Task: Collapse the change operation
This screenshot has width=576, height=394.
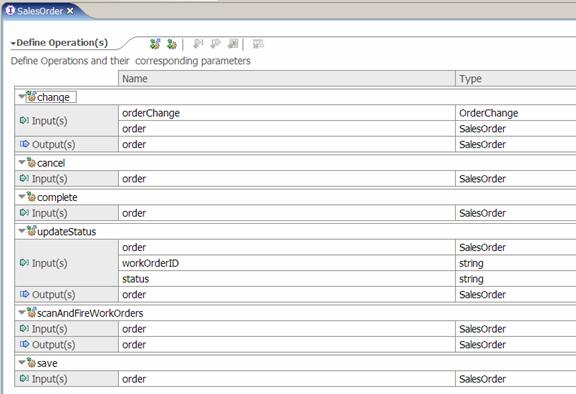Action: tap(22, 97)
